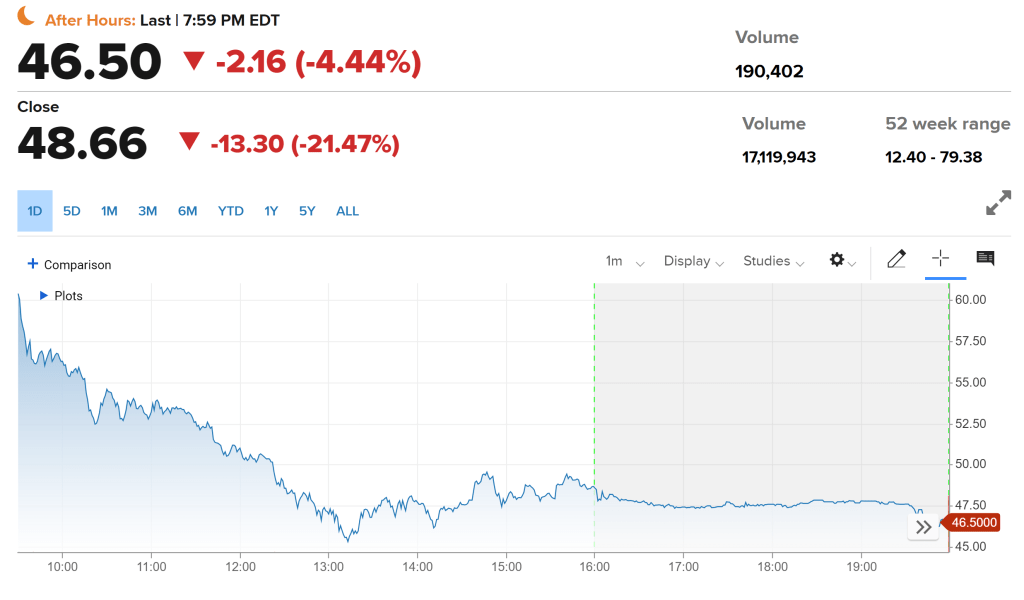The image size is (1024, 600).
Task: Expand the Plots disclosure triangle
Action: pyautogui.click(x=44, y=296)
